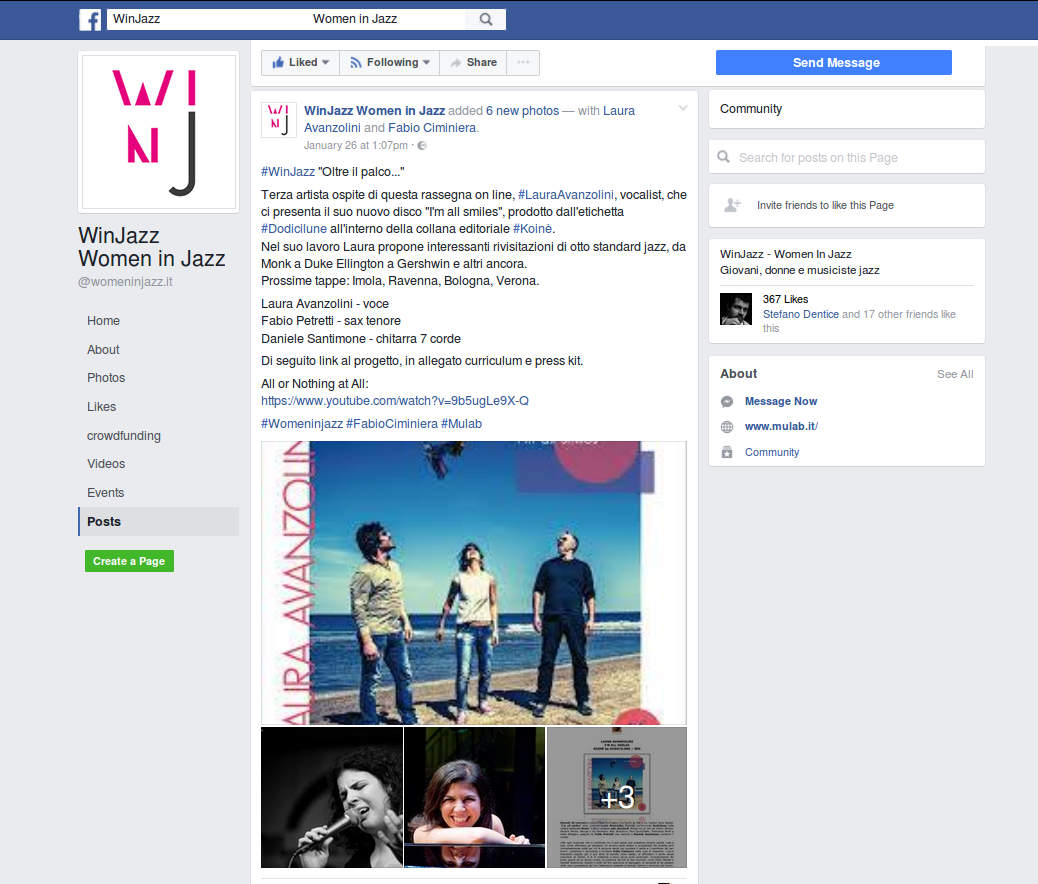Image resolution: width=1038 pixels, height=884 pixels.
Task: Open the +3 more photos thumbnail
Action: [617, 797]
